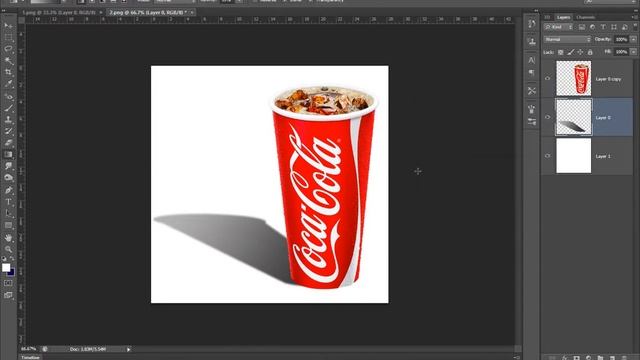Viewport: 640px width, 360px height.
Task: Open the Character panel icon in dock
Action: pyautogui.click(x=531, y=60)
